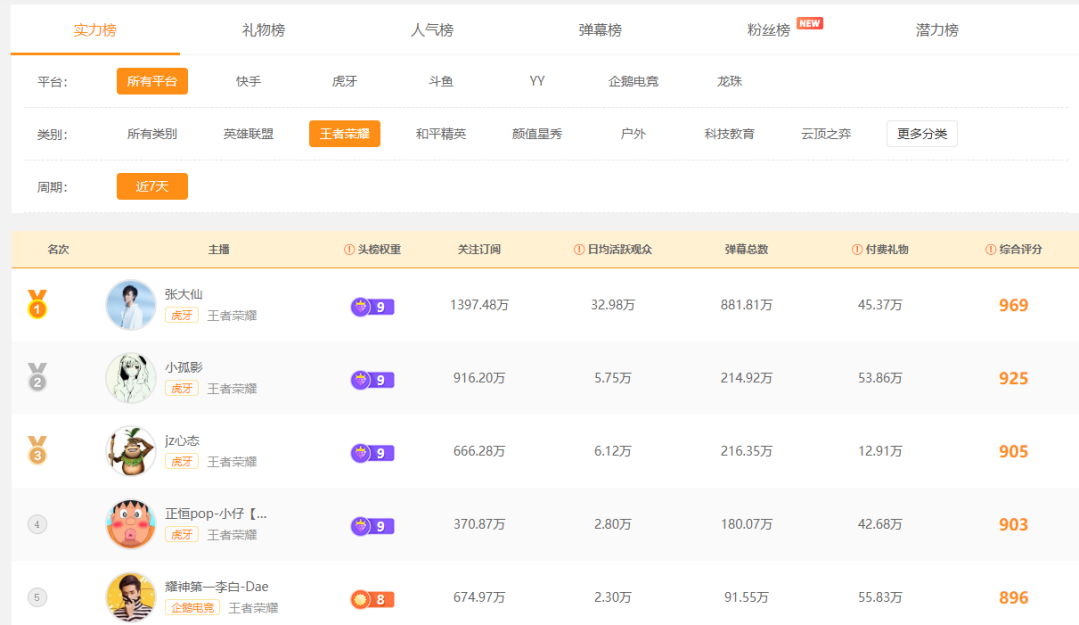Click the gold rank 1 medal icon
The height and width of the screenshot is (625, 1079).
pos(37,304)
